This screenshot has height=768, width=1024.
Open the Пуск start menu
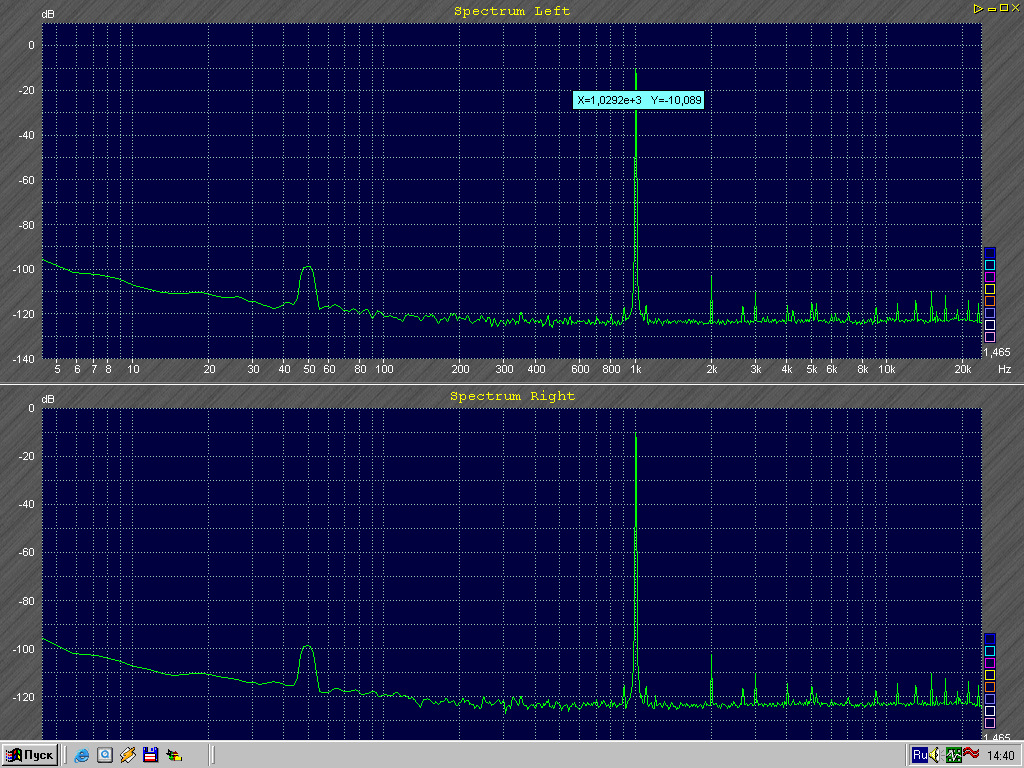(31, 755)
